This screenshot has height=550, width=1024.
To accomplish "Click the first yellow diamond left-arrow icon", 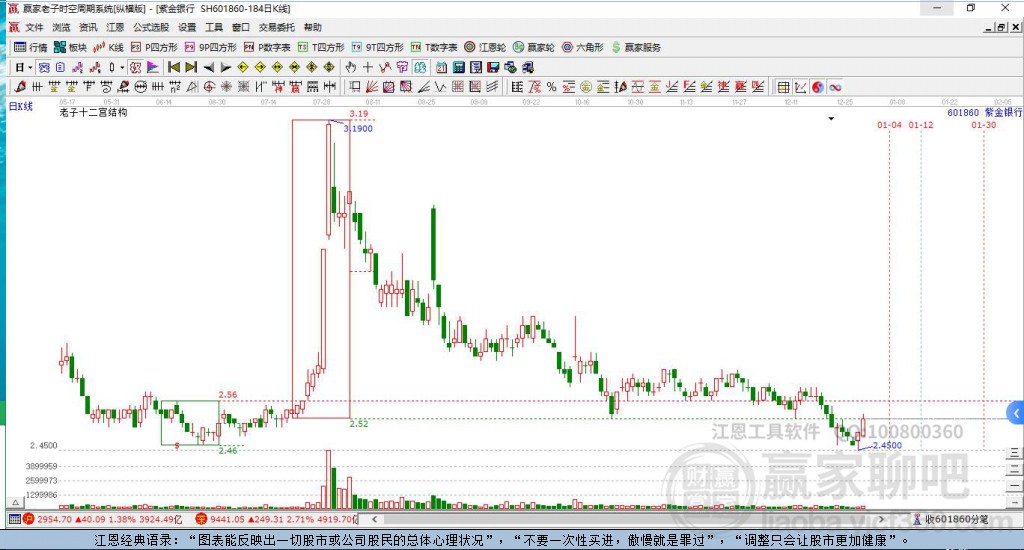I will click(243, 67).
